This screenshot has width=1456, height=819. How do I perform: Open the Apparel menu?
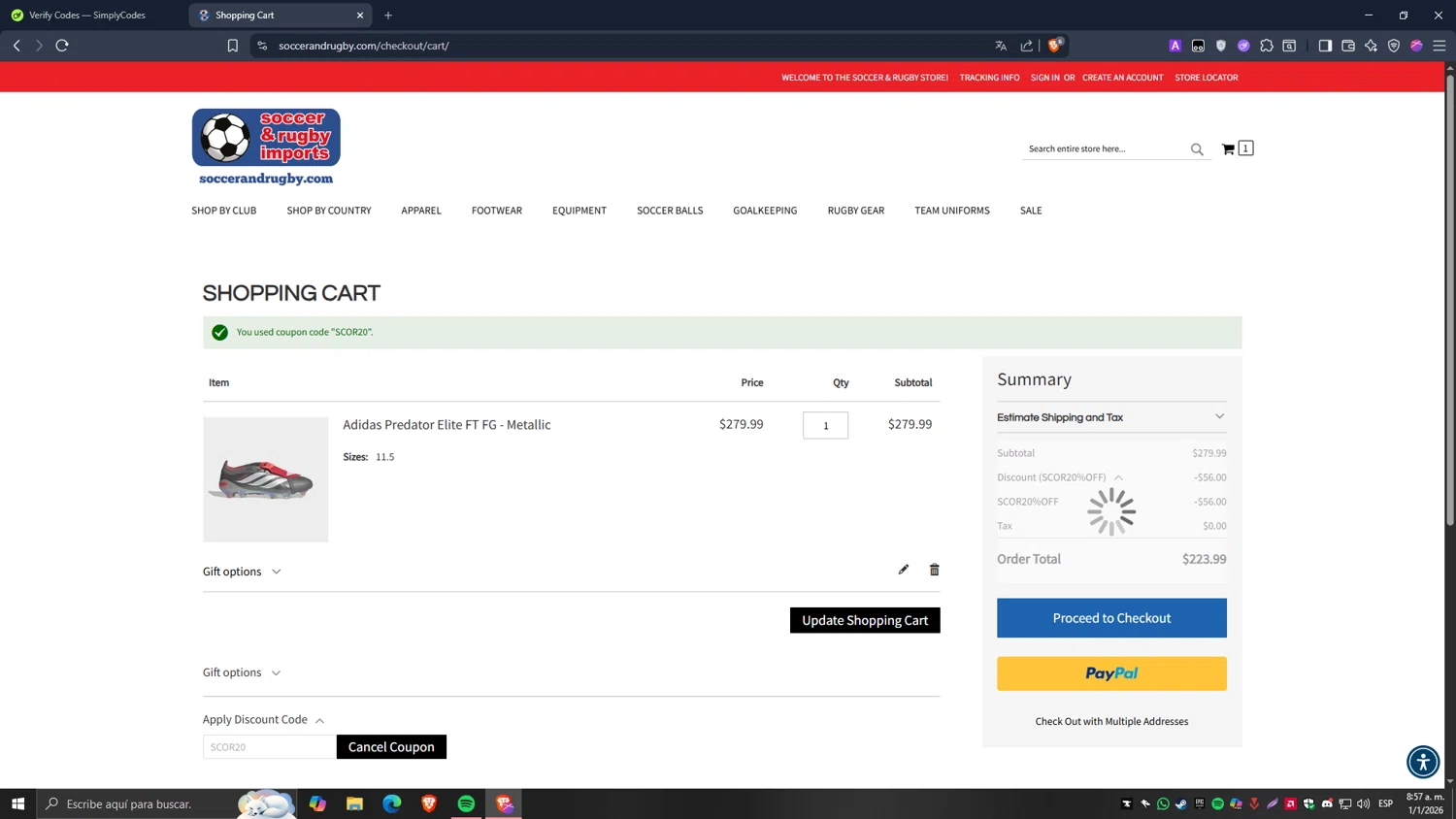[x=421, y=211]
